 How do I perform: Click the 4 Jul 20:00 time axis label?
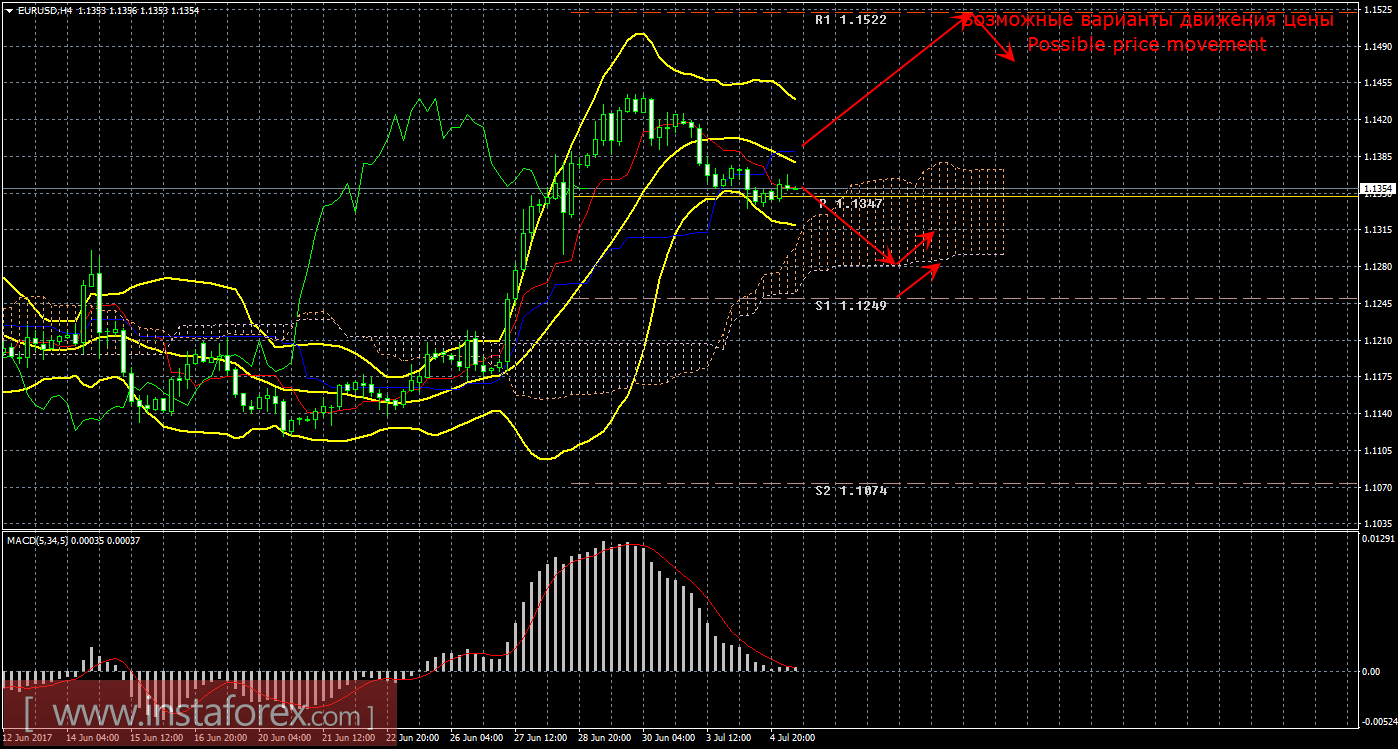pos(792,738)
